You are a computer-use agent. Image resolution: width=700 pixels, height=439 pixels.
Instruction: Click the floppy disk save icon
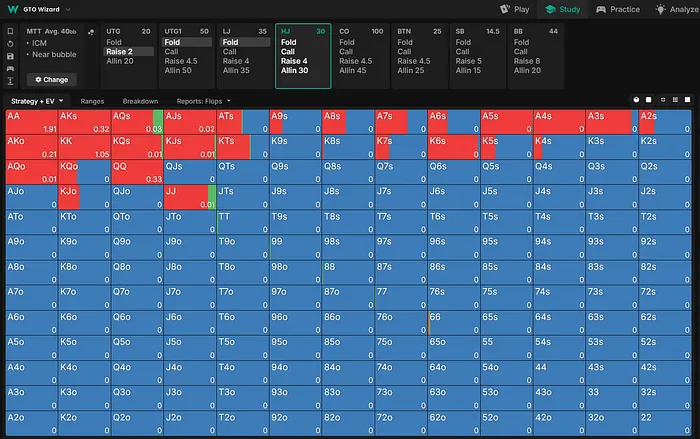click(x=9, y=56)
